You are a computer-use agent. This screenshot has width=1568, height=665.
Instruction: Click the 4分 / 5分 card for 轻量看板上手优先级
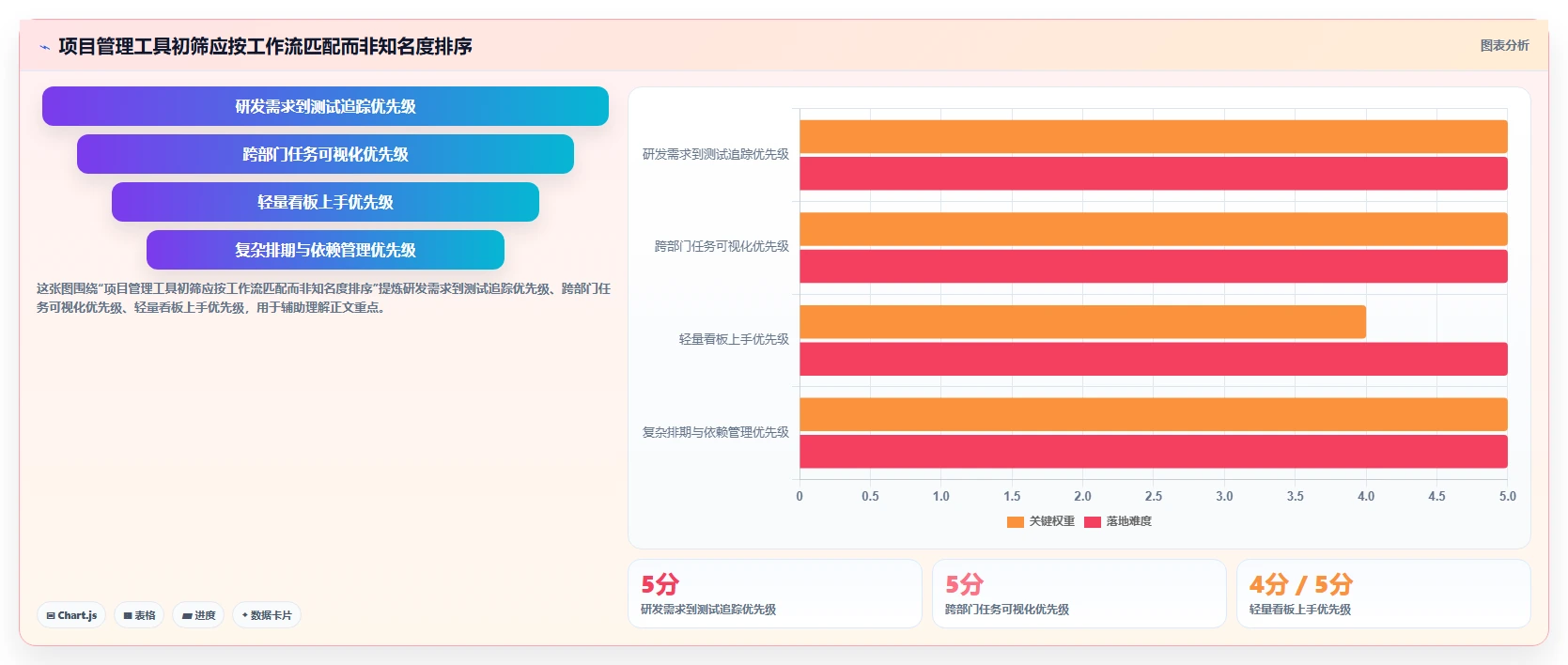coord(1384,594)
